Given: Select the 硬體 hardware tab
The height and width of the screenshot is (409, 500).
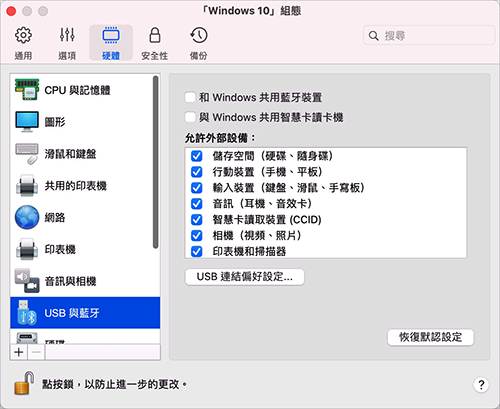Looking at the screenshot, I should coord(111,43).
